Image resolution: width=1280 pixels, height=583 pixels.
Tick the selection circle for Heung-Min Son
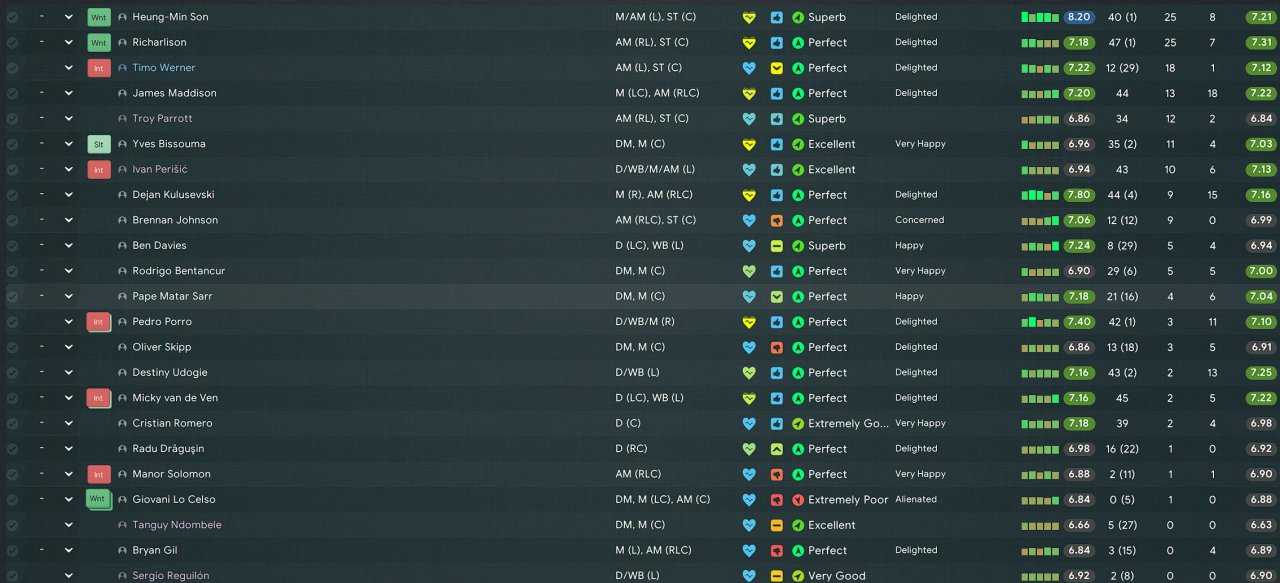(x=12, y=17)
